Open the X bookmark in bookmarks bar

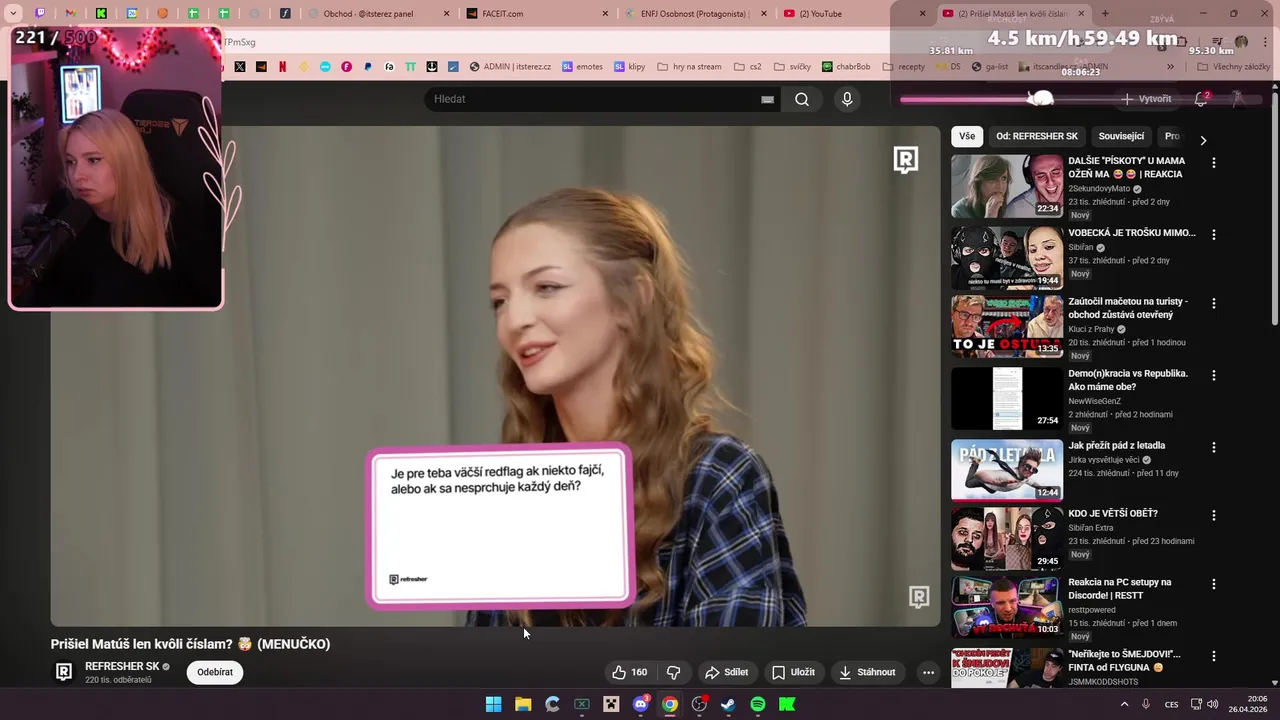pyautogui.click(x=240, y=67)
